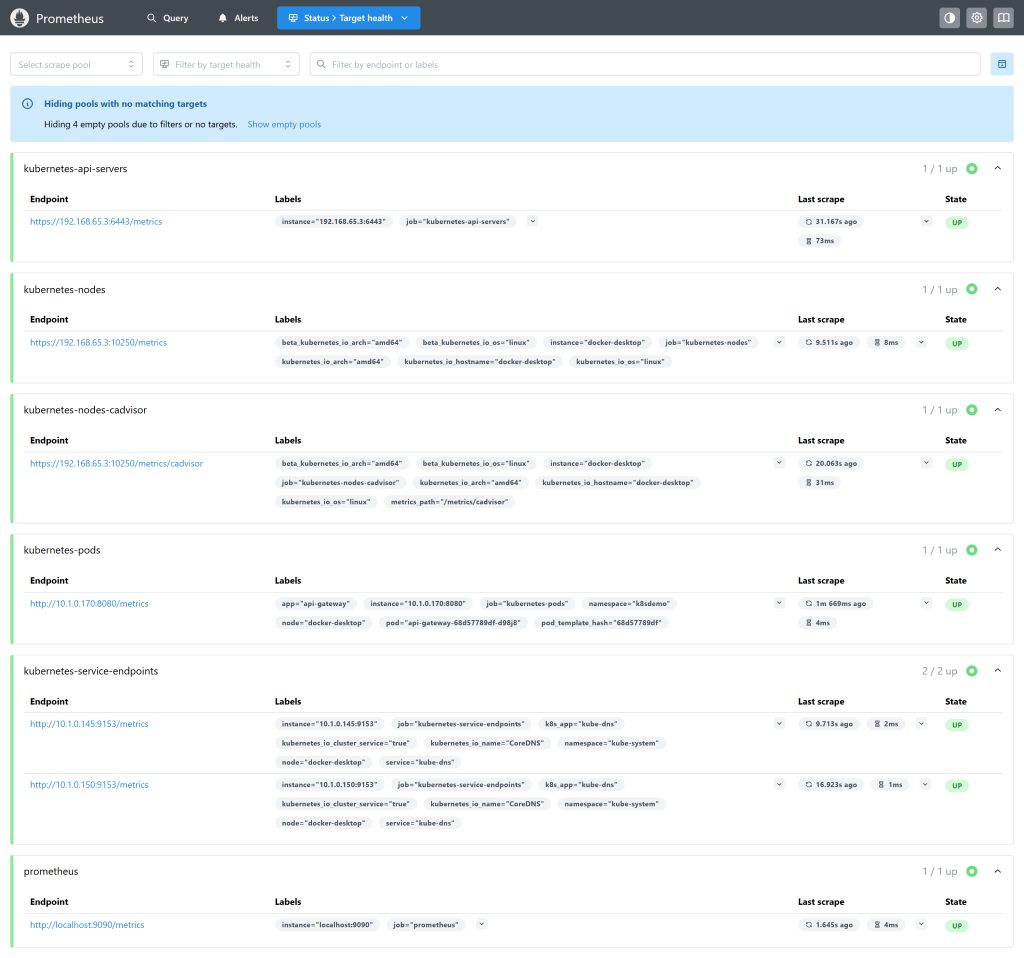Click the 73ms scrape duration badge
This screenshot has height=958, width=1024.
point(820,241)
